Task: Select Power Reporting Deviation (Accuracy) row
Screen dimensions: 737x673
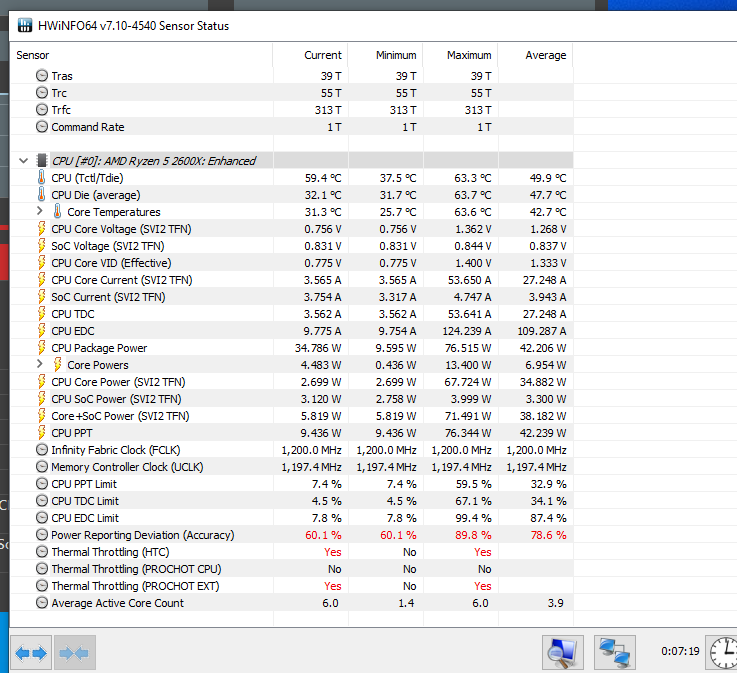Action: [291, 535]
